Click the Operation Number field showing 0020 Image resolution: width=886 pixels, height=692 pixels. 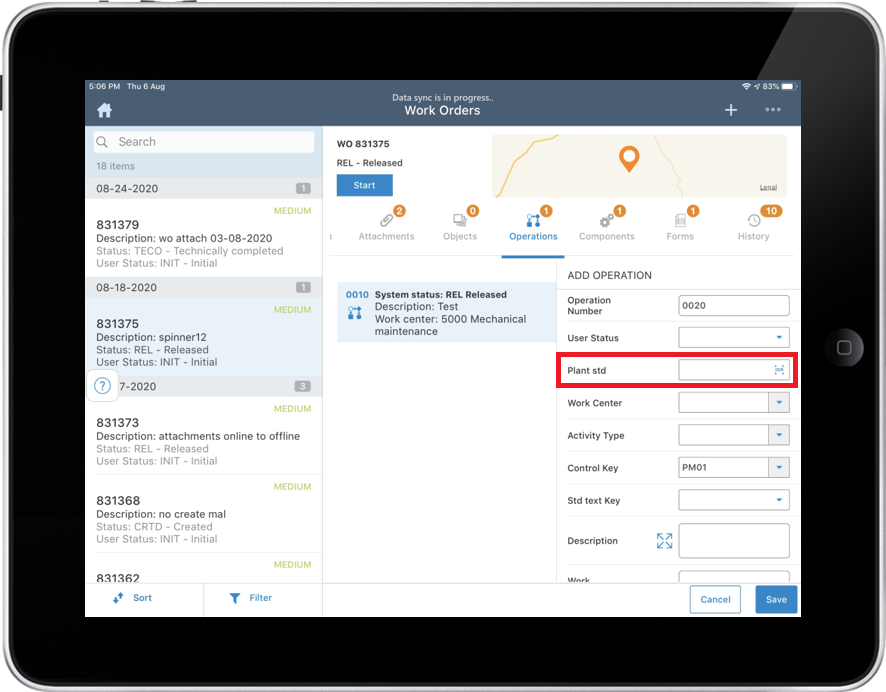(x=733, y=305)
